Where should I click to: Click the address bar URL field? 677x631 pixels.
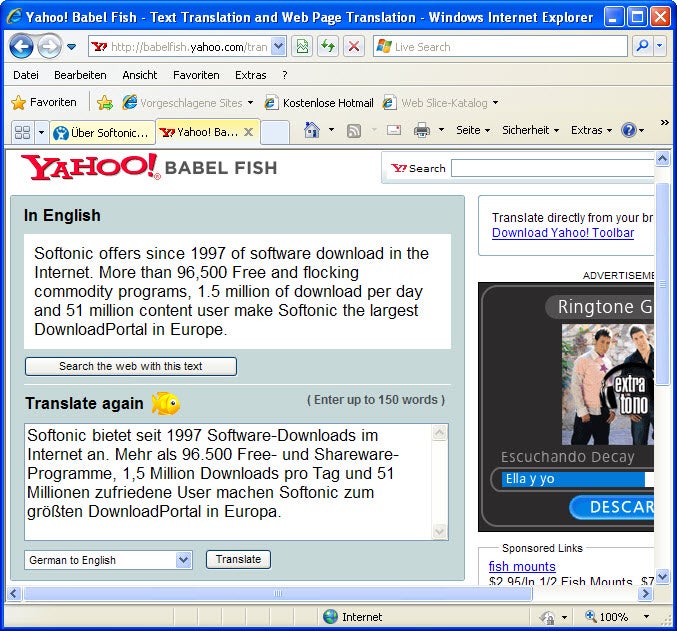pos(180,46)
